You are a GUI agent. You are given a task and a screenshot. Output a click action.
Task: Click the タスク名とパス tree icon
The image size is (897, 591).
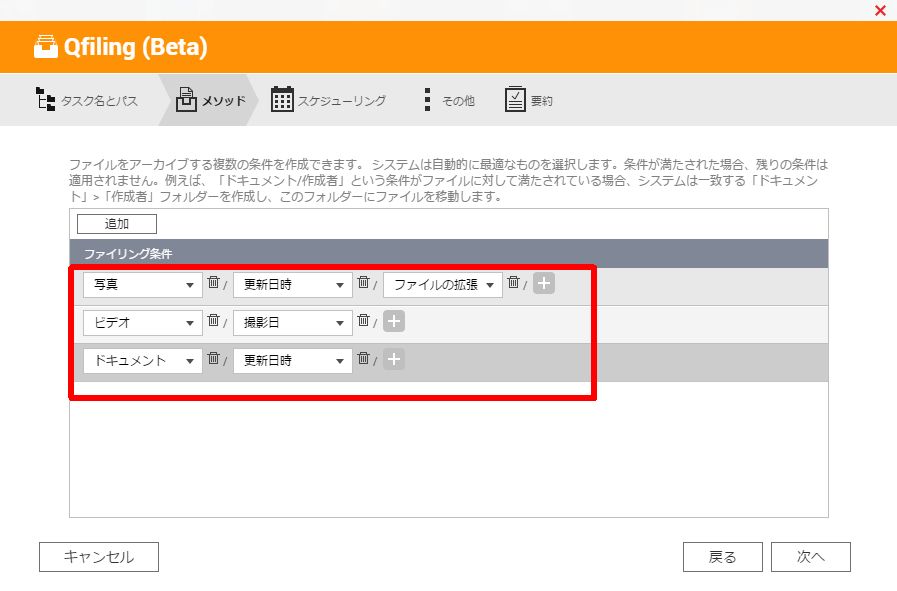[45, 99]
